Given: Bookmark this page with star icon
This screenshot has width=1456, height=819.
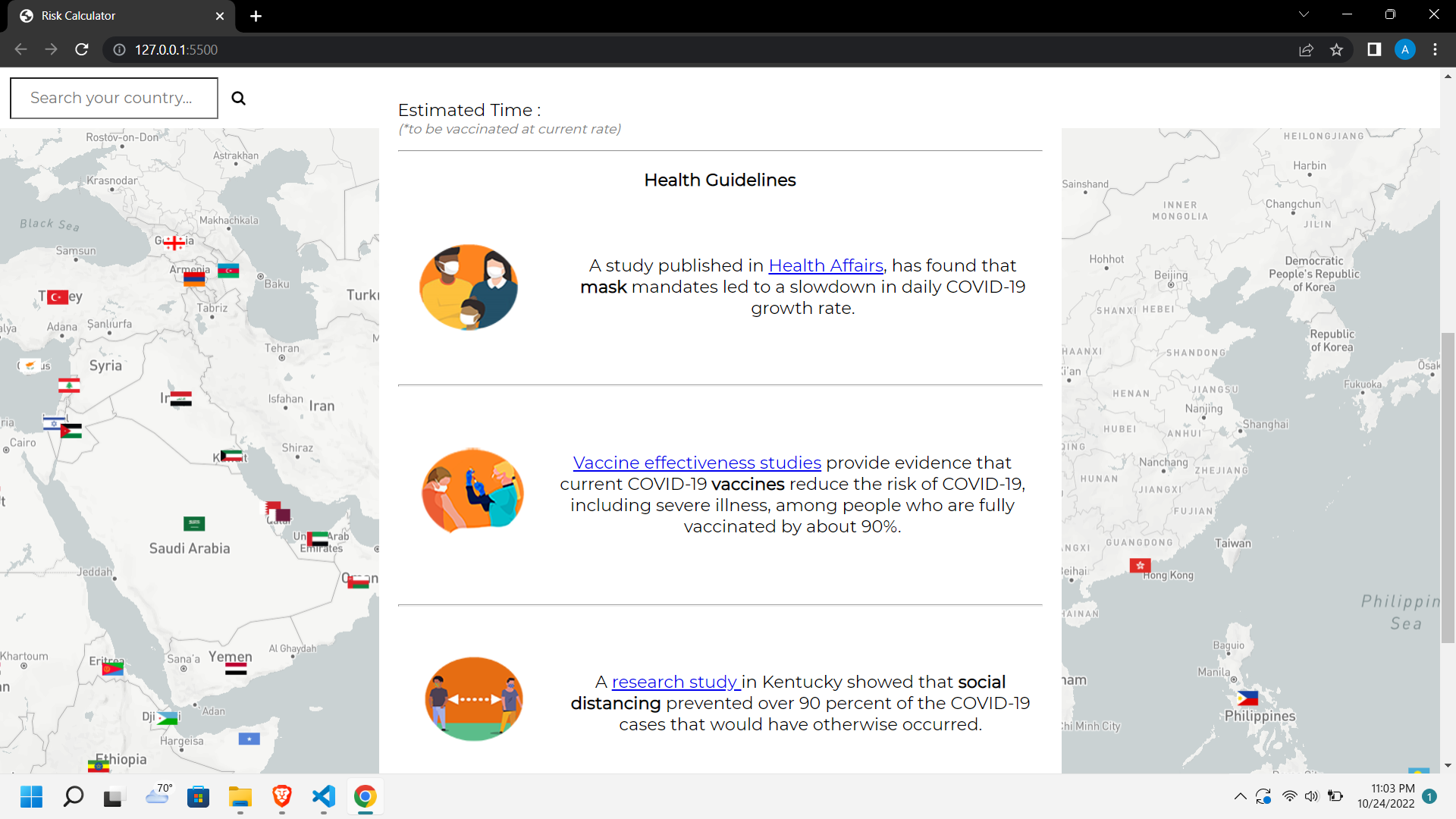Looking at the screenshot, I should (x=1336, y=50).
